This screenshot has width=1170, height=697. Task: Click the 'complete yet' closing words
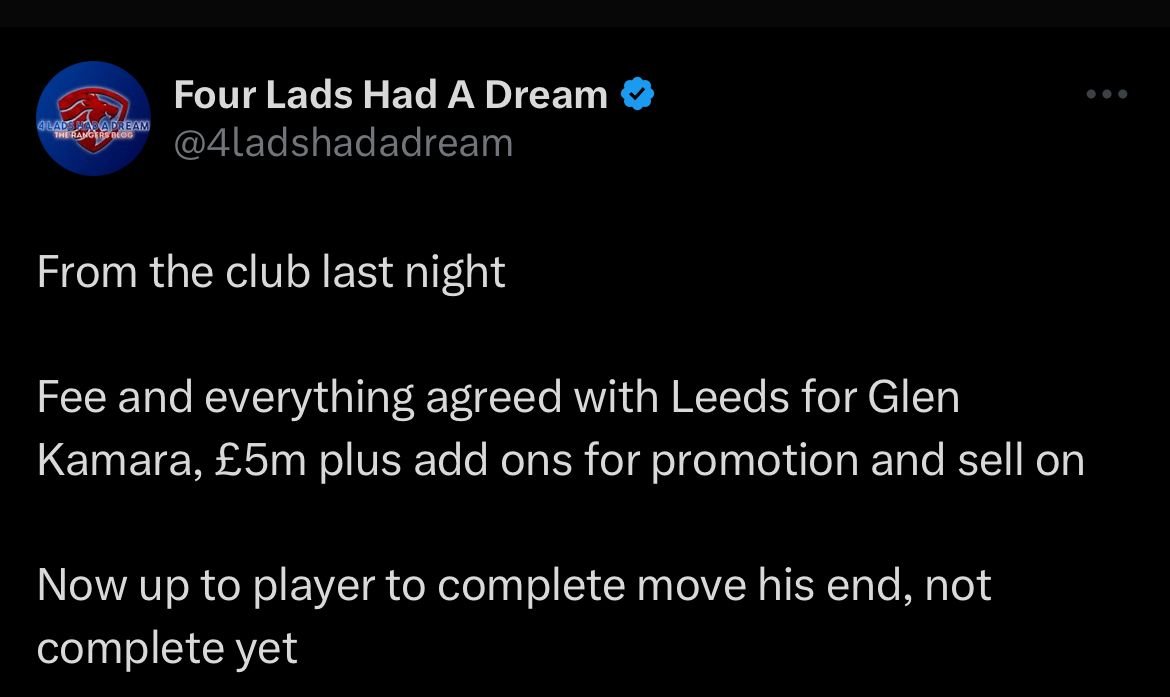click(x=167, y=648)
